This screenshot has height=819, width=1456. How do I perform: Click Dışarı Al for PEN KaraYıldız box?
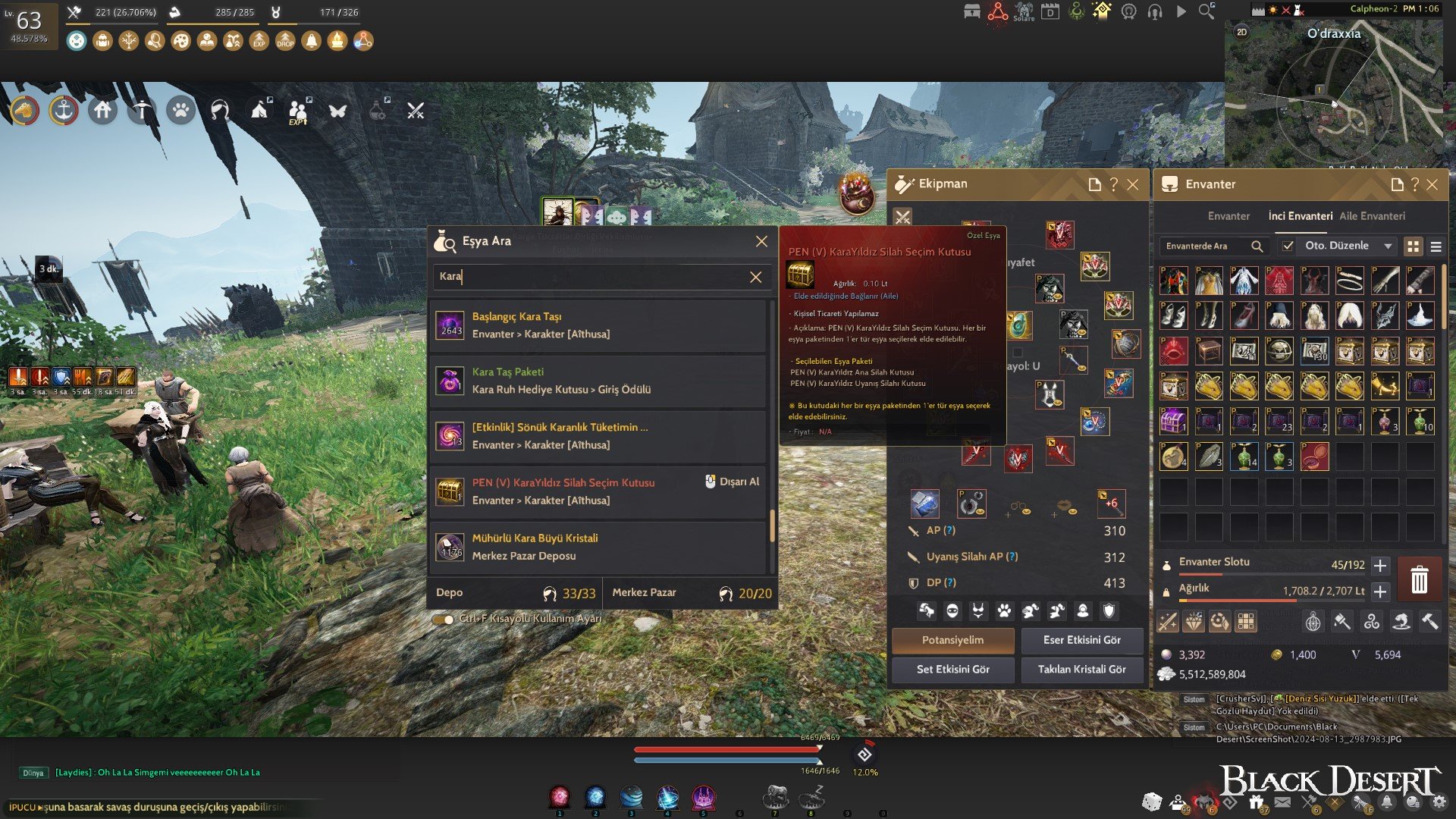(x=732, y=482)
